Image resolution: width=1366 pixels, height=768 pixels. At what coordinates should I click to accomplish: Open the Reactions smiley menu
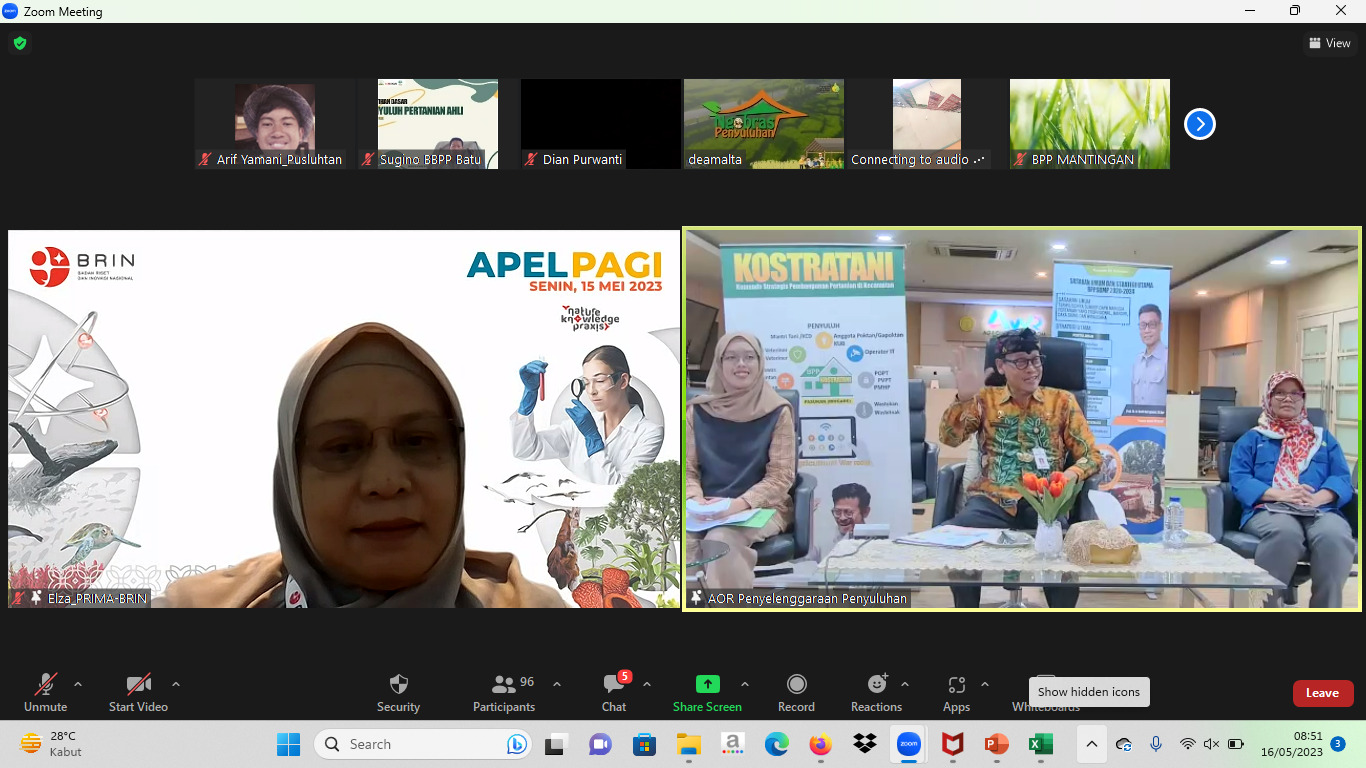pyautogui.click(x=876, y=692)
